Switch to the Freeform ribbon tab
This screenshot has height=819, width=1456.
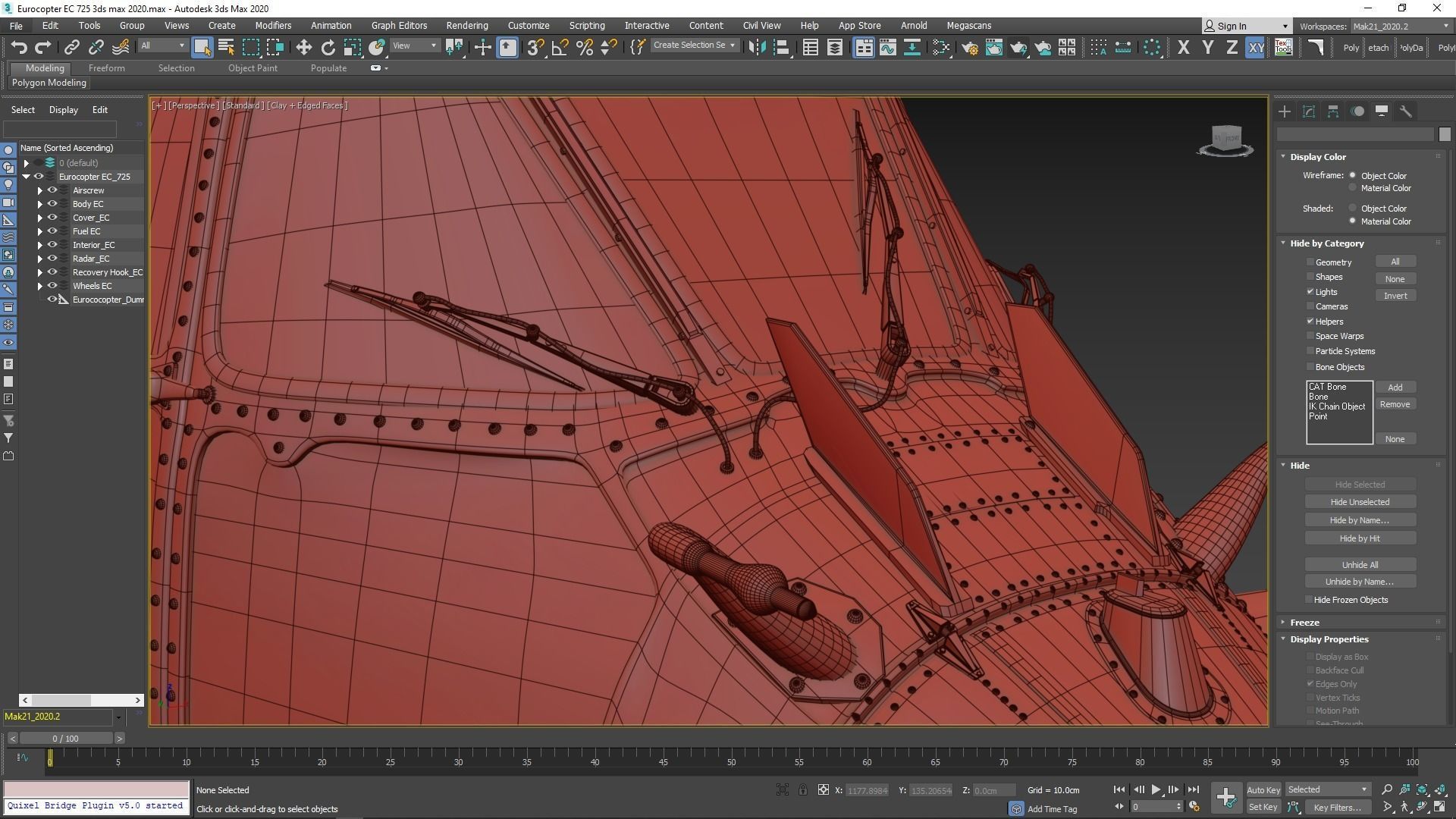(x=106, y=67)
